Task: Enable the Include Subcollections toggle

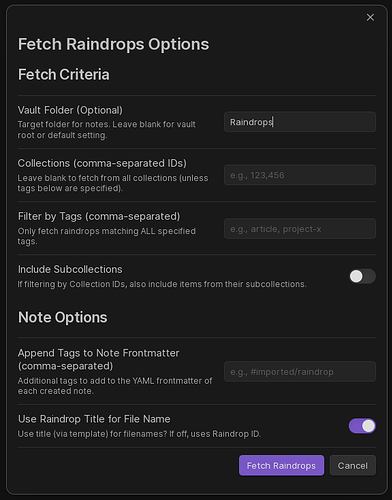Action: (362, 276)
